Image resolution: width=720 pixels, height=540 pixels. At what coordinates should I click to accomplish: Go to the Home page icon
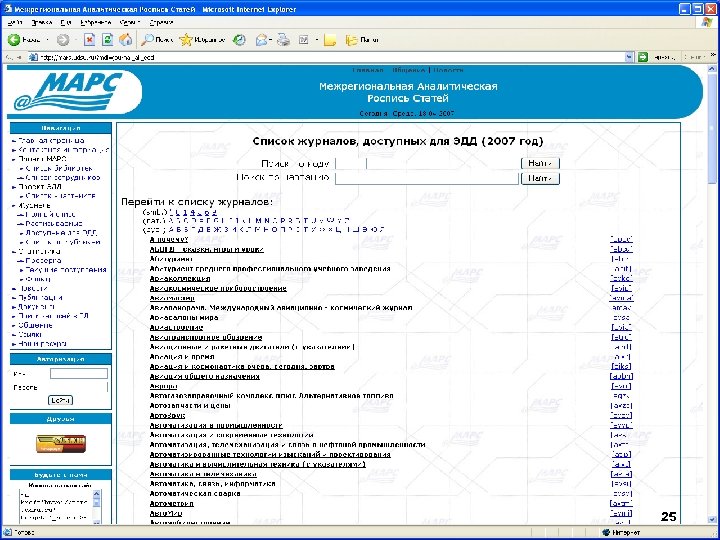coord(125,40)
